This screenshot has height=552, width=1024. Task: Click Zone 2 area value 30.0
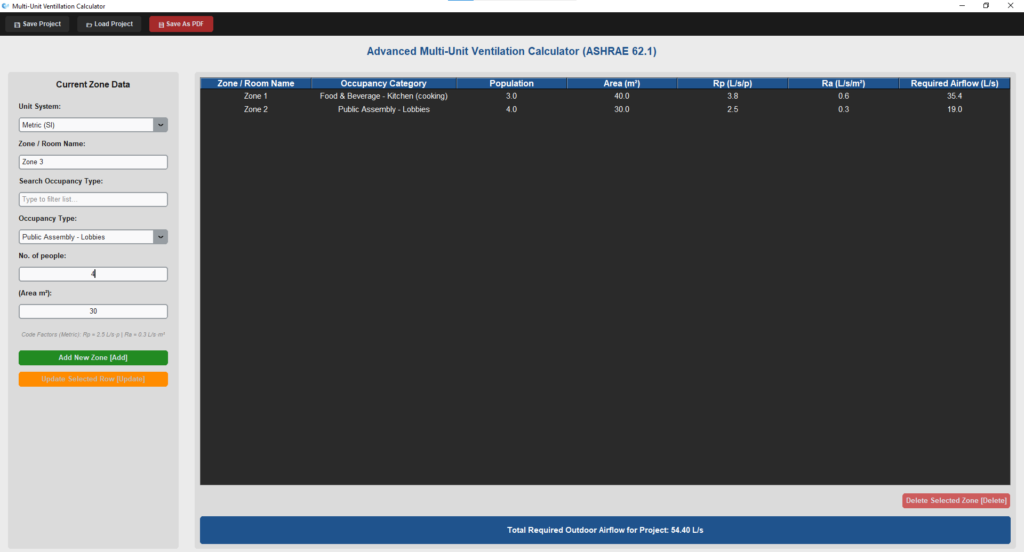tap(622, 109)
